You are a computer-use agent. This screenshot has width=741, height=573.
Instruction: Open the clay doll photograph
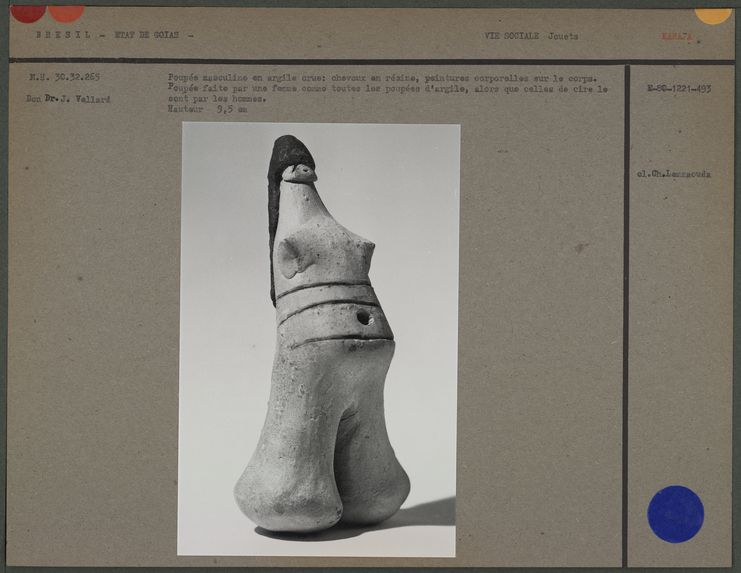pos(319,339)
